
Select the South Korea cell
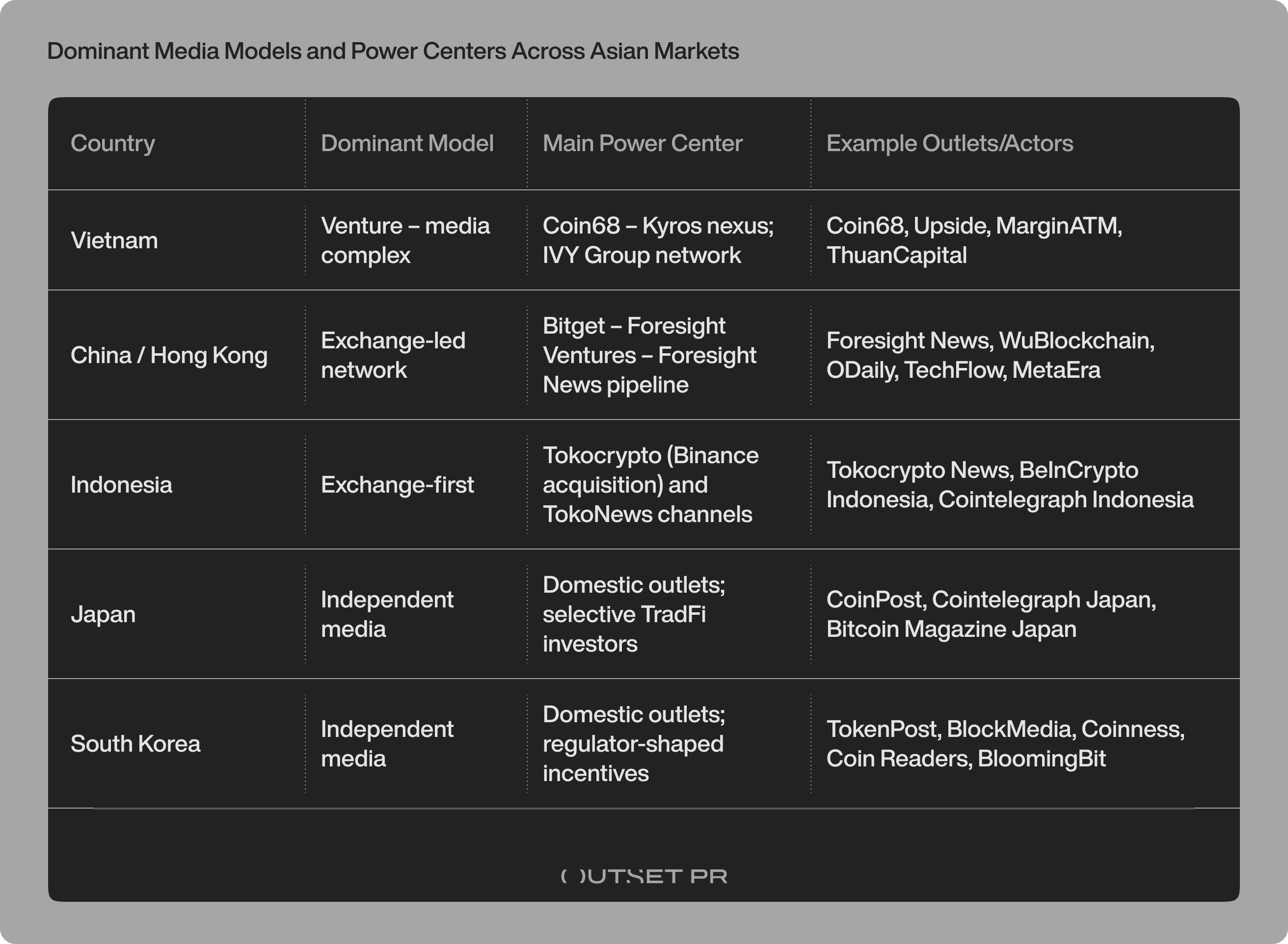coord(136,743)
